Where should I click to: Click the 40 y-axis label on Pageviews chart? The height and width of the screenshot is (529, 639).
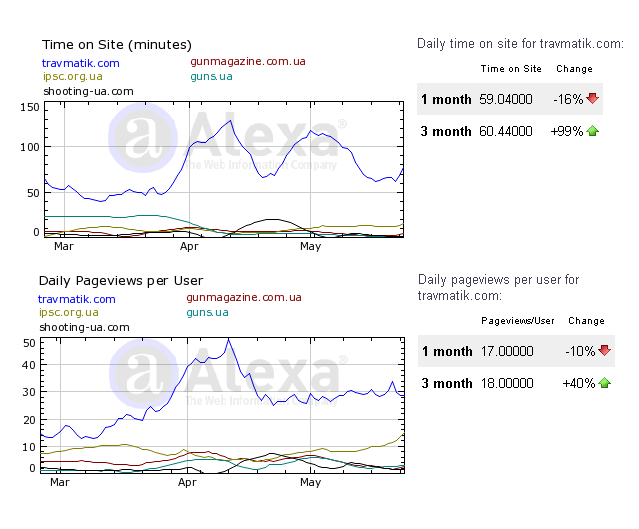[29, 365]
